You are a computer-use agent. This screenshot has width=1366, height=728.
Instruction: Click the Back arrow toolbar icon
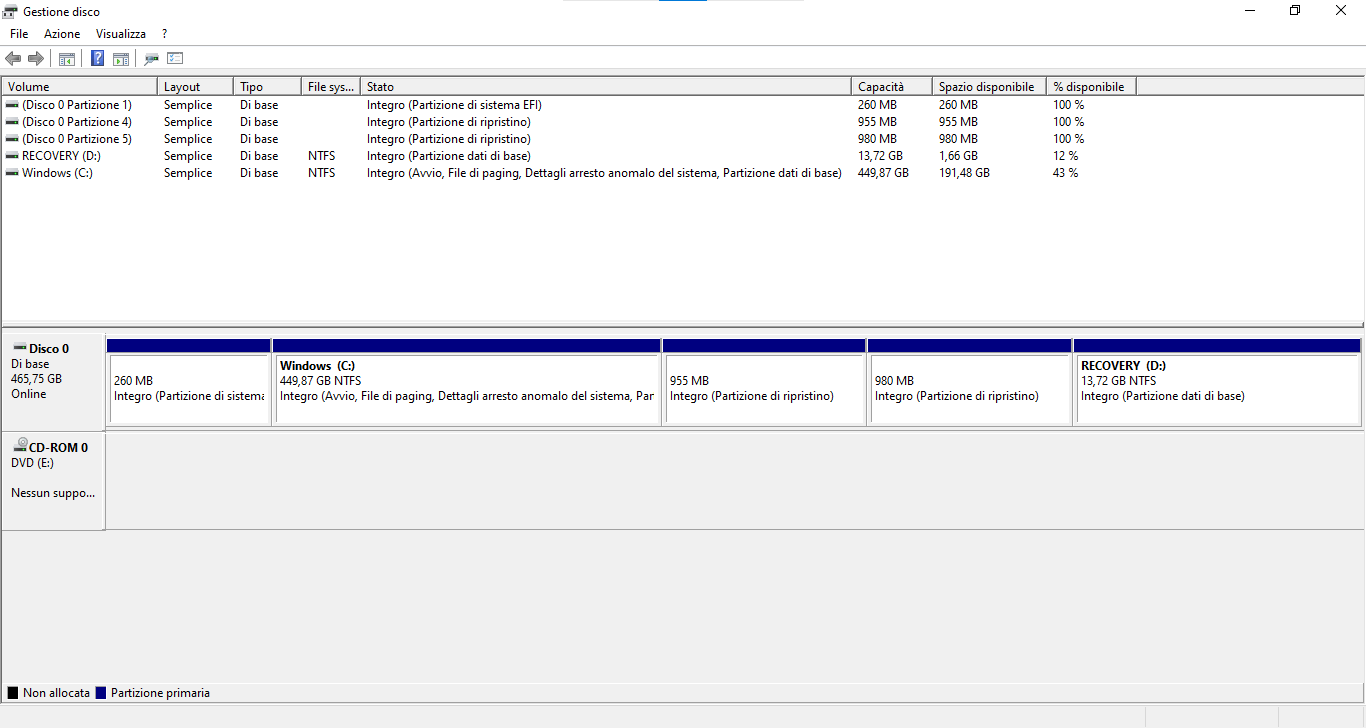(13, 59)
